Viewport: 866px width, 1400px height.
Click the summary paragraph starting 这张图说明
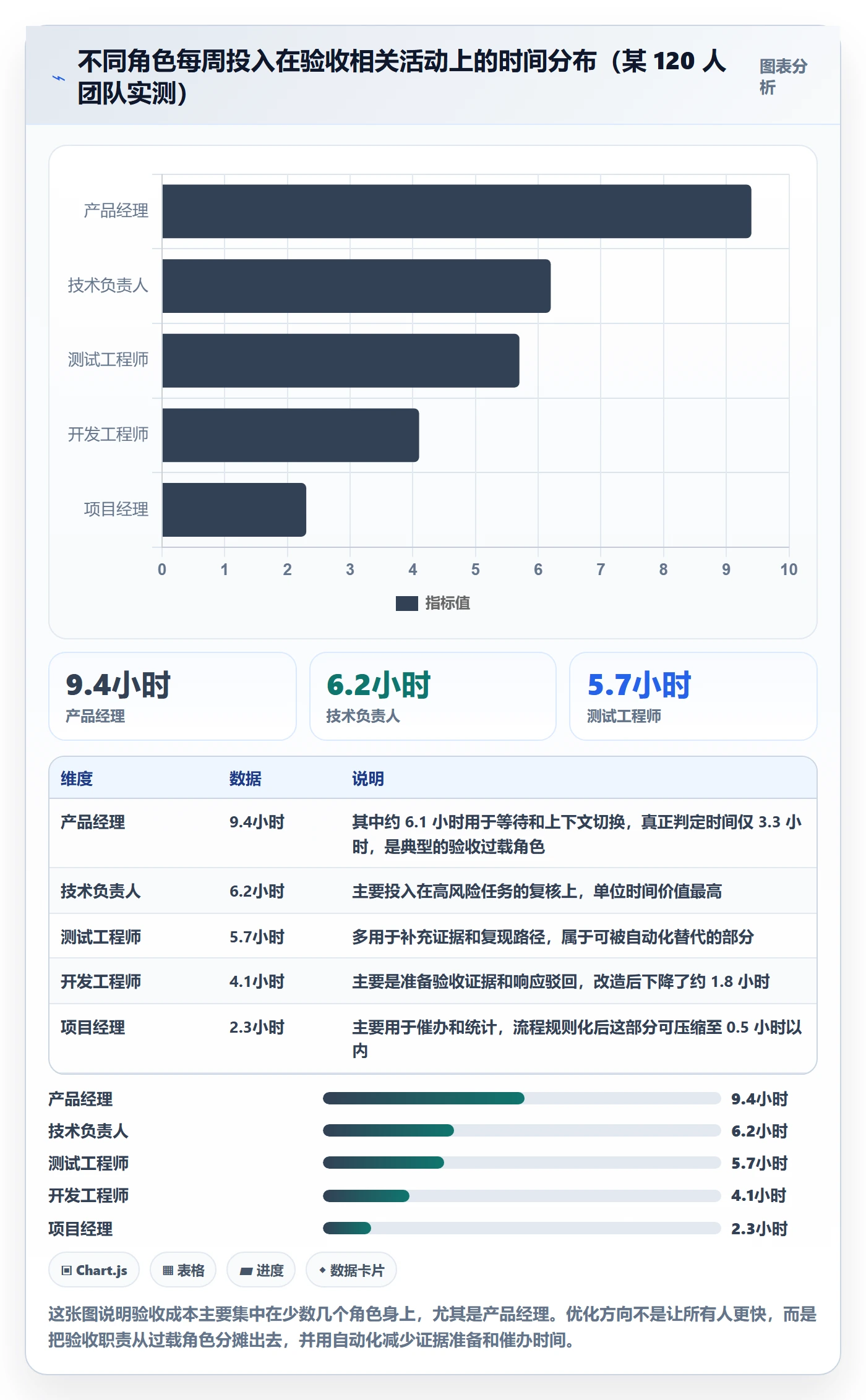432,1327
